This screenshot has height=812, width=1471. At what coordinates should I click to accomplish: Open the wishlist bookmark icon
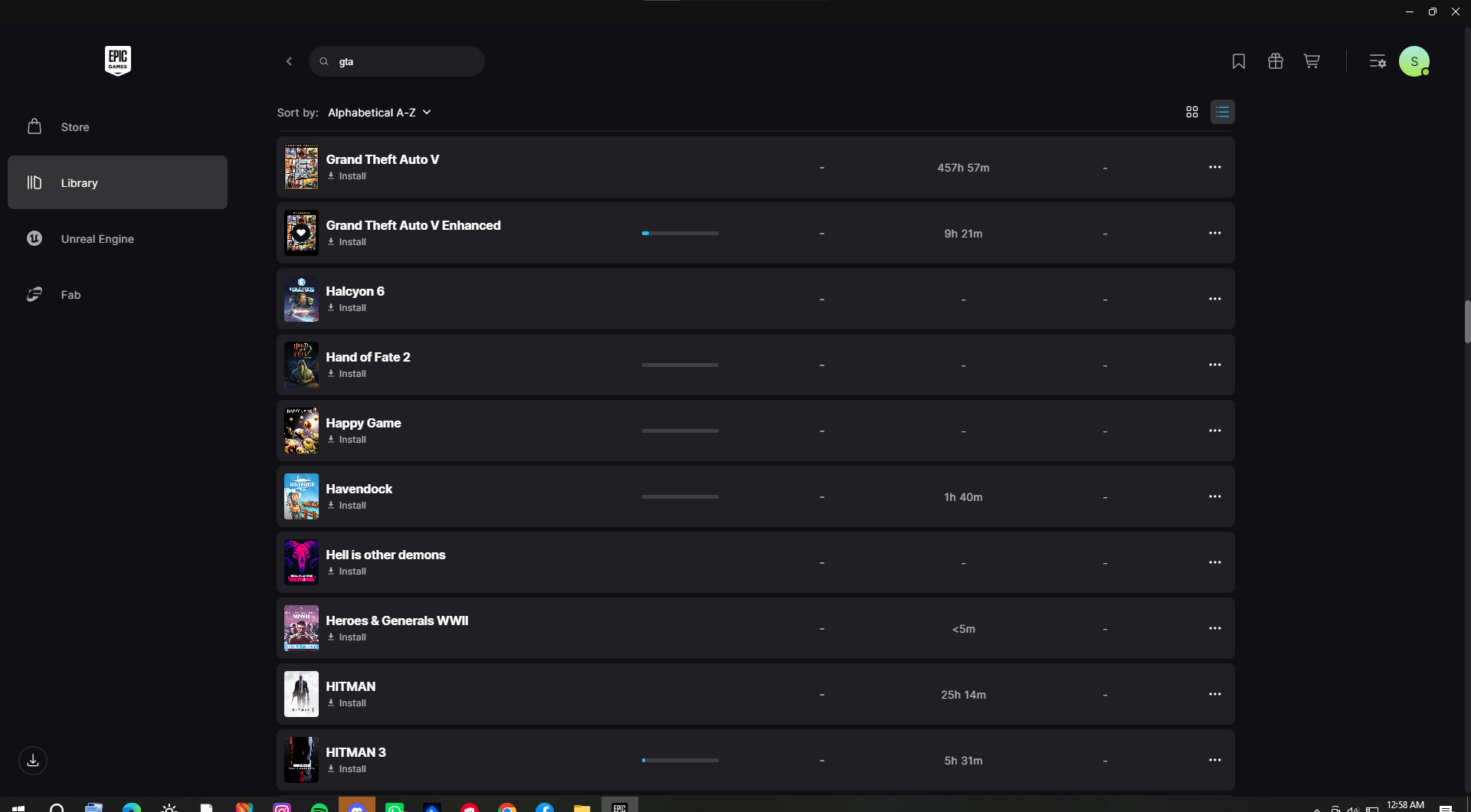(x=1239, y=61)
